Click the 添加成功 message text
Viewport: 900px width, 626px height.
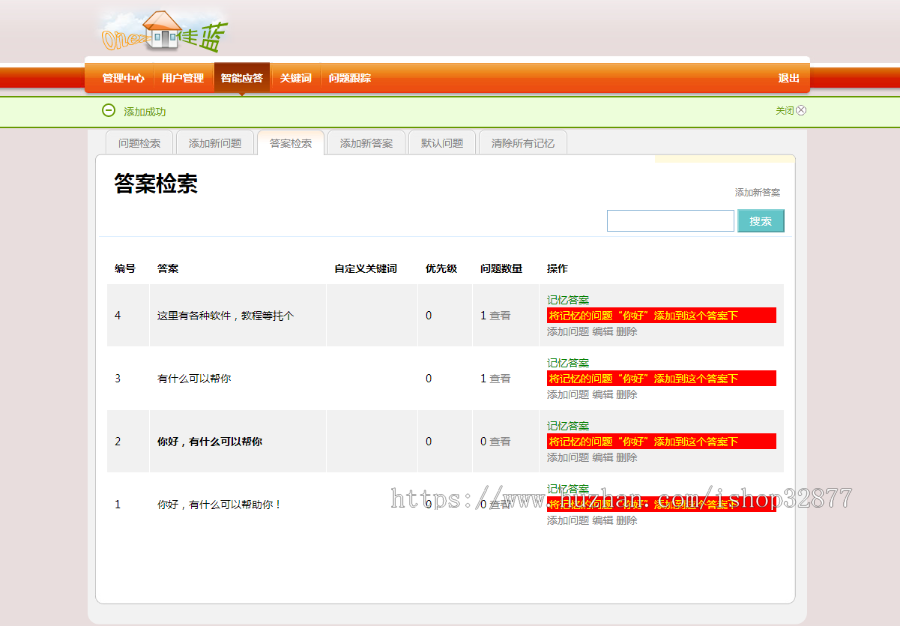click(145, 111)
